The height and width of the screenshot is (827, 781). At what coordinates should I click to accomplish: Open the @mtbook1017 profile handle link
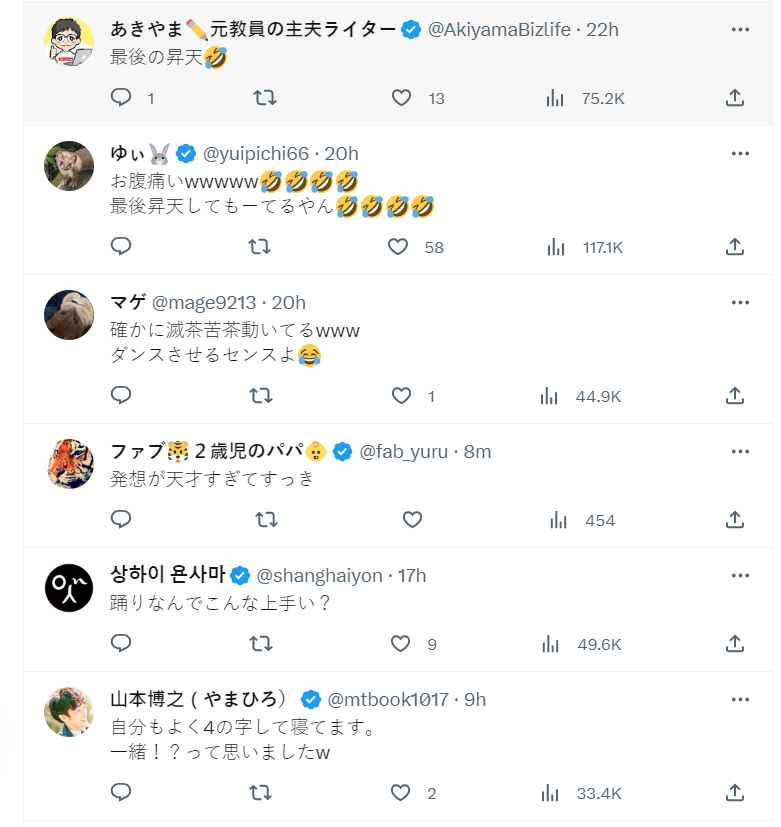pyautogui.click(x=392, y=699)
